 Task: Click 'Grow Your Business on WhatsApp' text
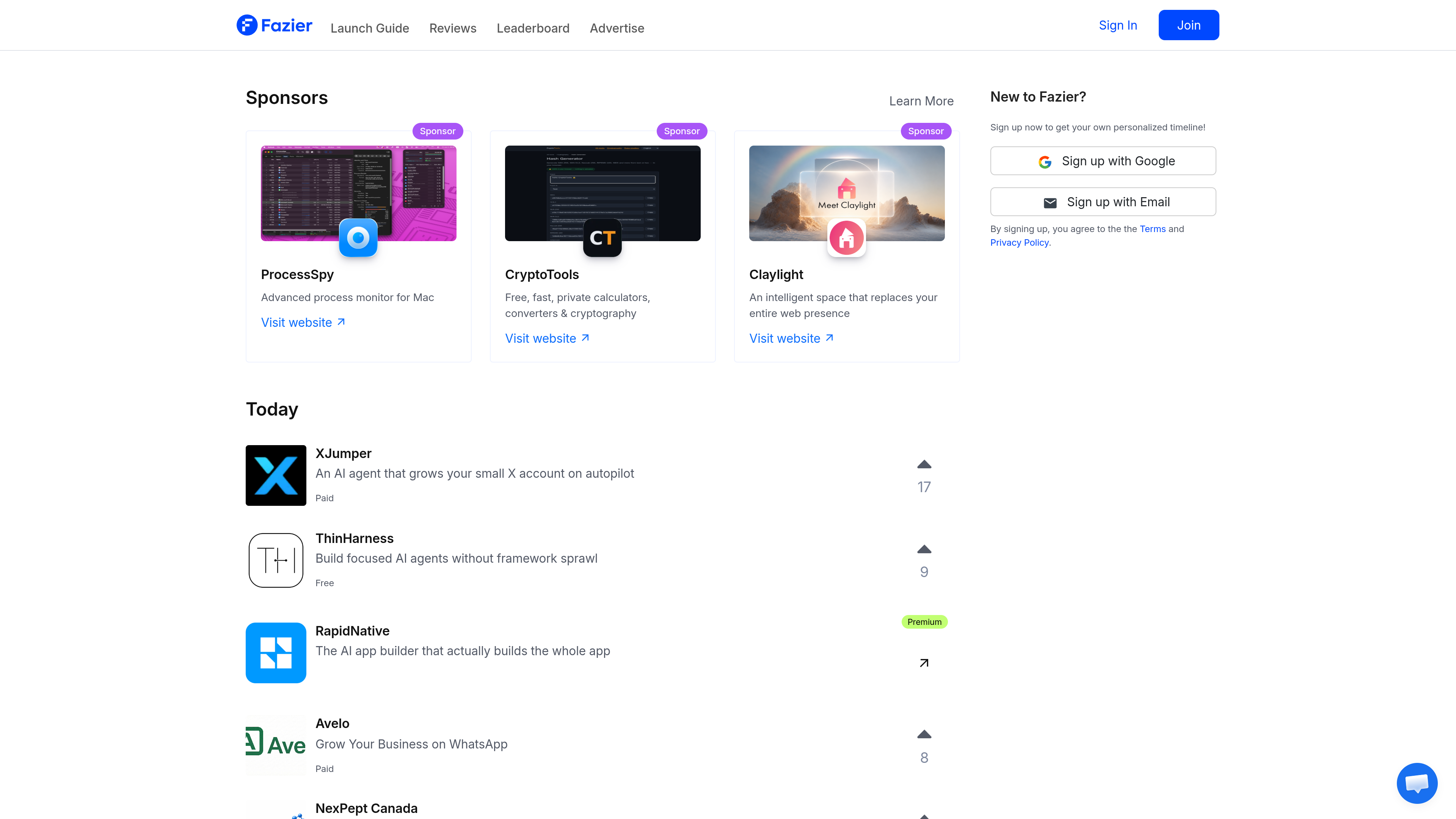click(x=411, y=744)
